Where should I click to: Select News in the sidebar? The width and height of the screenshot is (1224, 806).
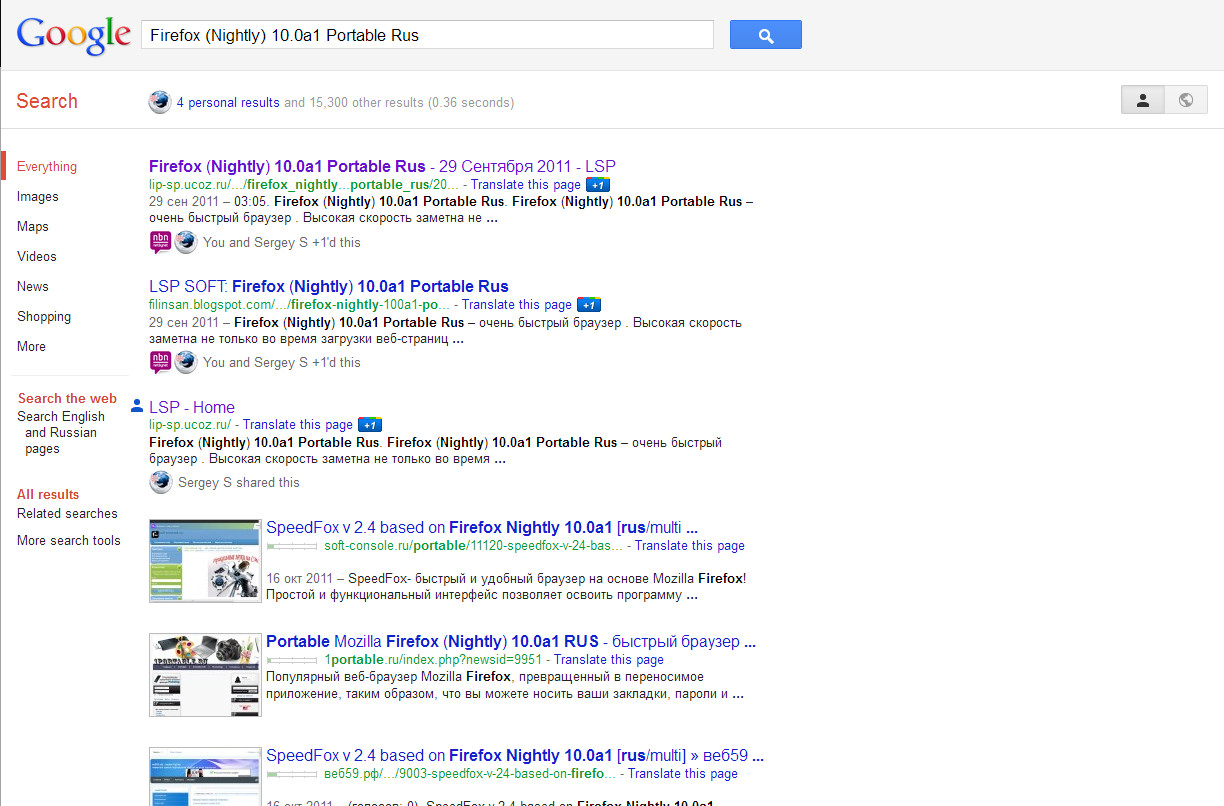pos(33,287)
